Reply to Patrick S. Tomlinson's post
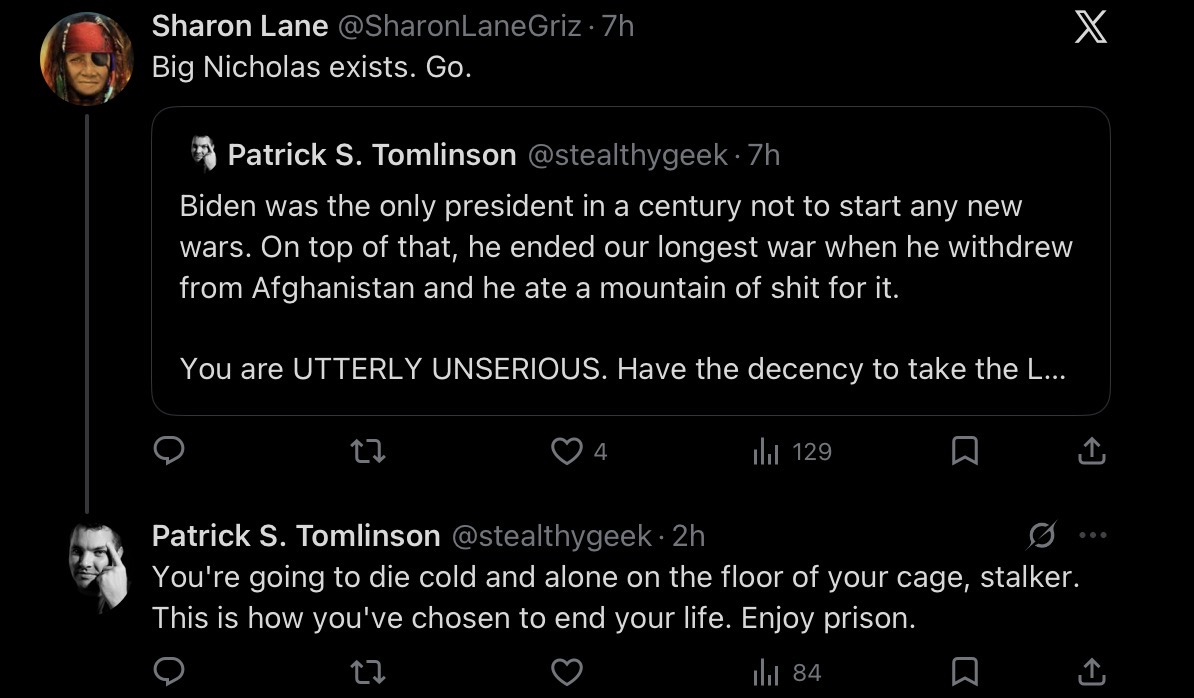The image size is (1194, 698). [168, 671]
